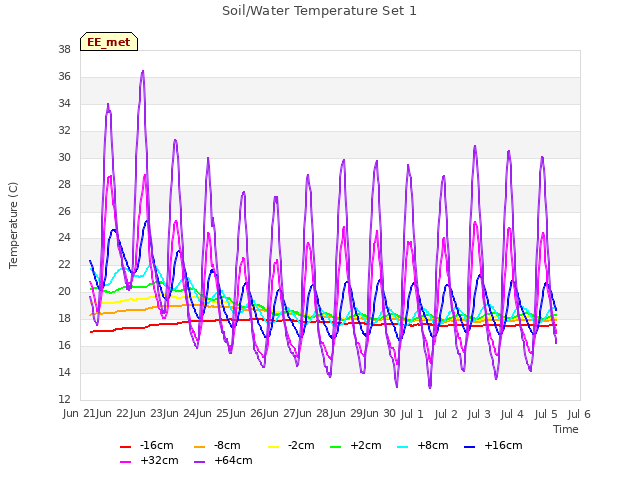Click the Jun 21 x-axis tick label
640x480 pixels.
pyautogui.click(x=79, y=414)
